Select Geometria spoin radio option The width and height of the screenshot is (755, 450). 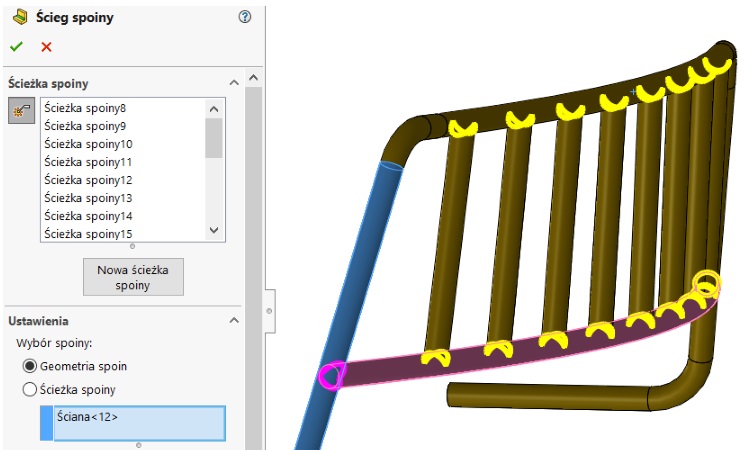[29, 366]
